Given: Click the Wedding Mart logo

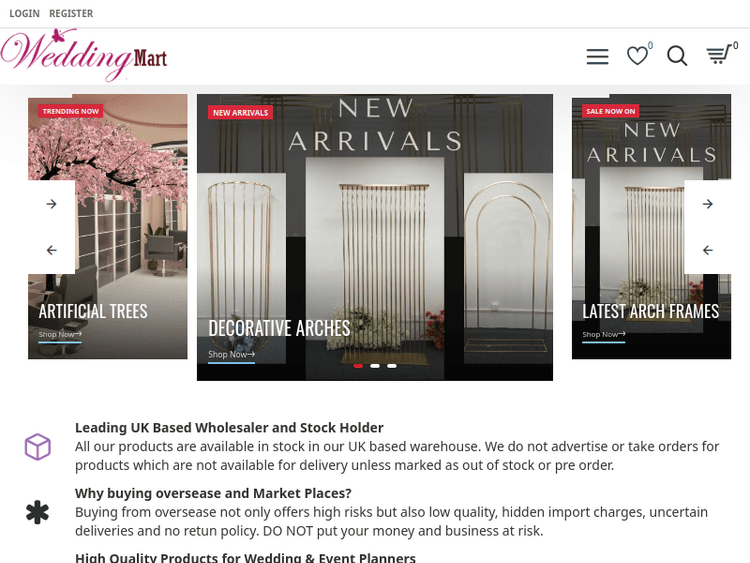Looking at the screenshot, I should tap(84, 55).
